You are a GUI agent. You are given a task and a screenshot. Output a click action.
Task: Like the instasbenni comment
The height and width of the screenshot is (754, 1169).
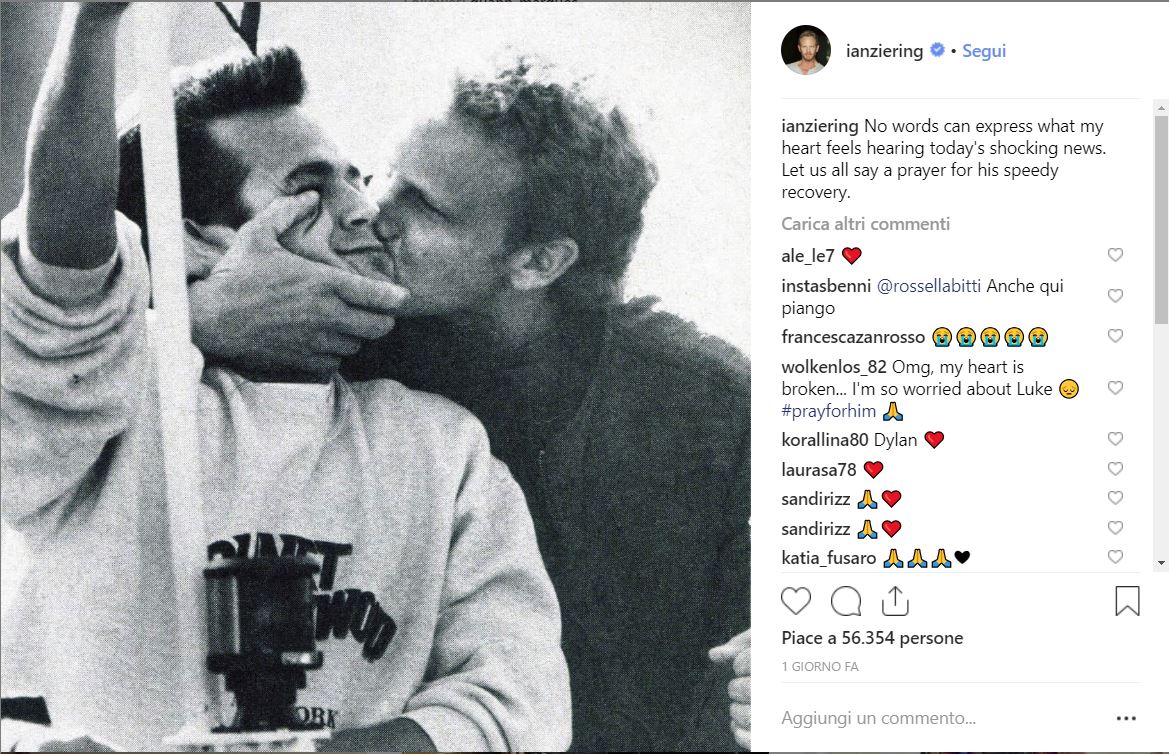coord(1115,296)
